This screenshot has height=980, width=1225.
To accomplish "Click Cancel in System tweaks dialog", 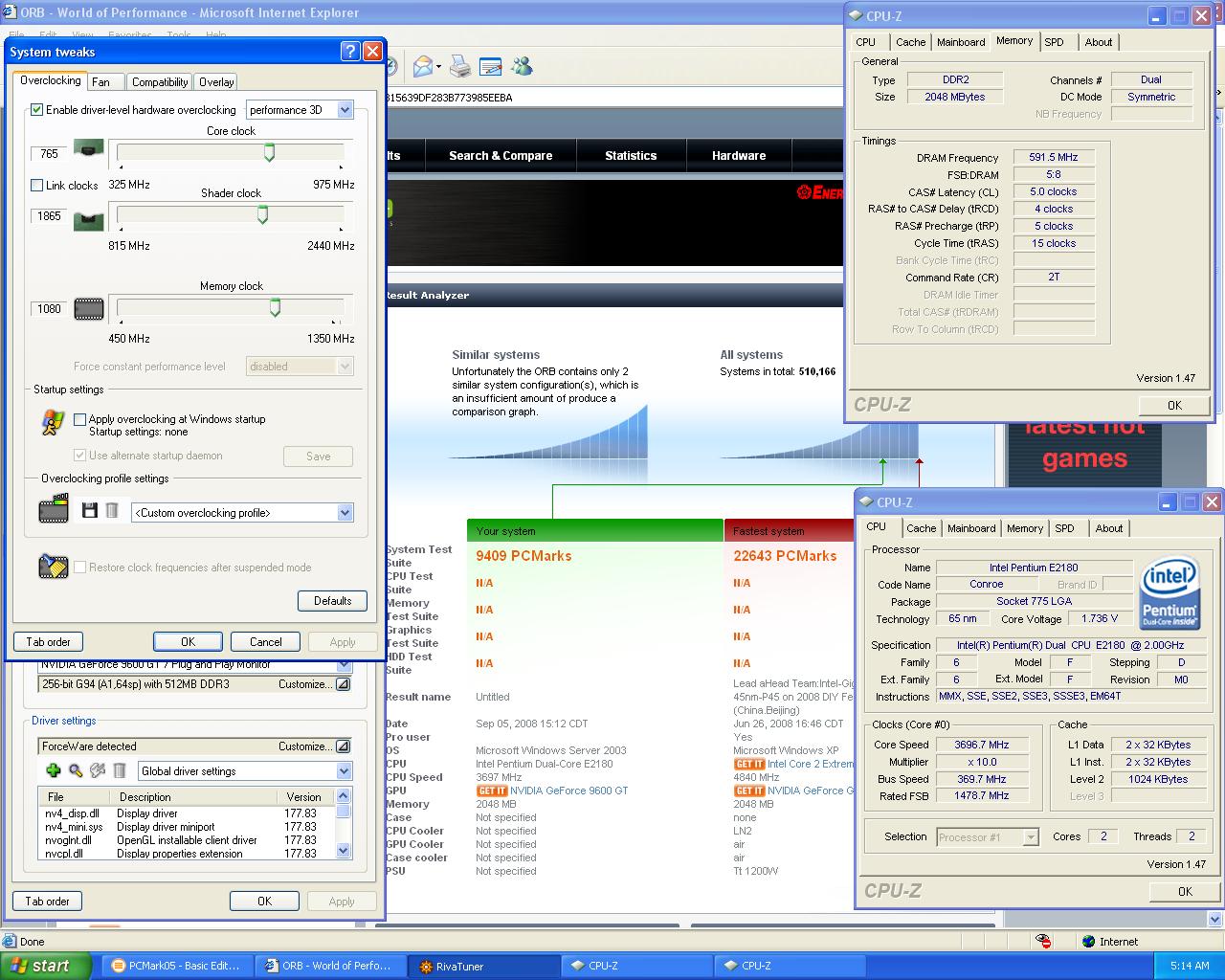I will pos(265,642).
